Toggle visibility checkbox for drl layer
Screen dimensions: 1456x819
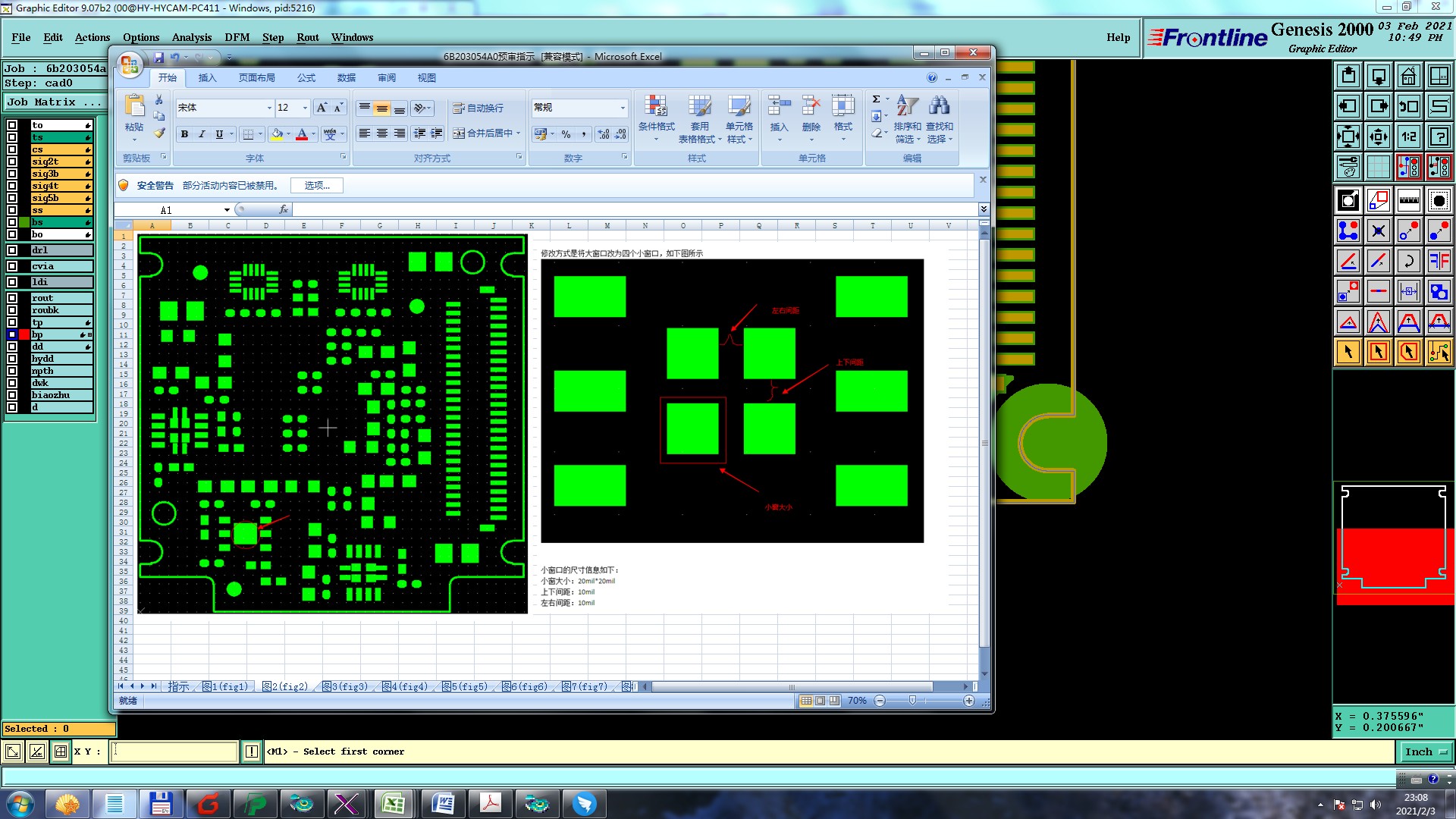12,250
